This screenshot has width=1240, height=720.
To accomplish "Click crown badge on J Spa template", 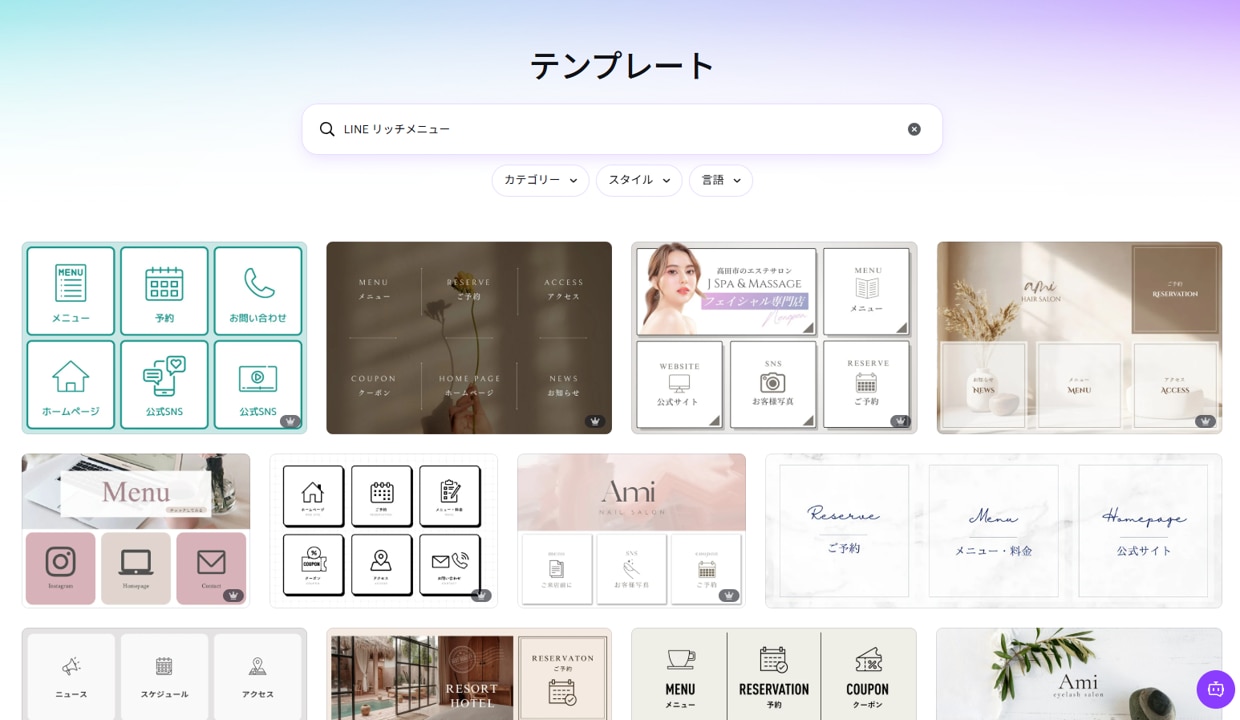I will pyautogui.click(x=900, y=421).
